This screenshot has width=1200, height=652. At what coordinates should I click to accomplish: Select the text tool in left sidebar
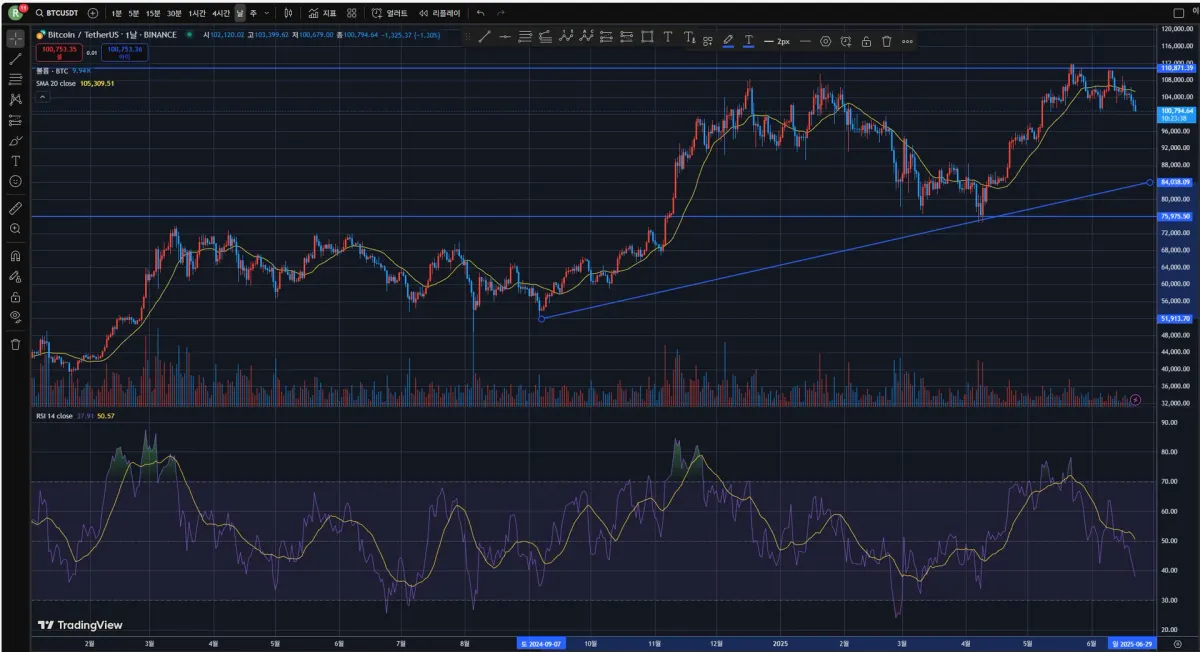click(x=15, y=161)
